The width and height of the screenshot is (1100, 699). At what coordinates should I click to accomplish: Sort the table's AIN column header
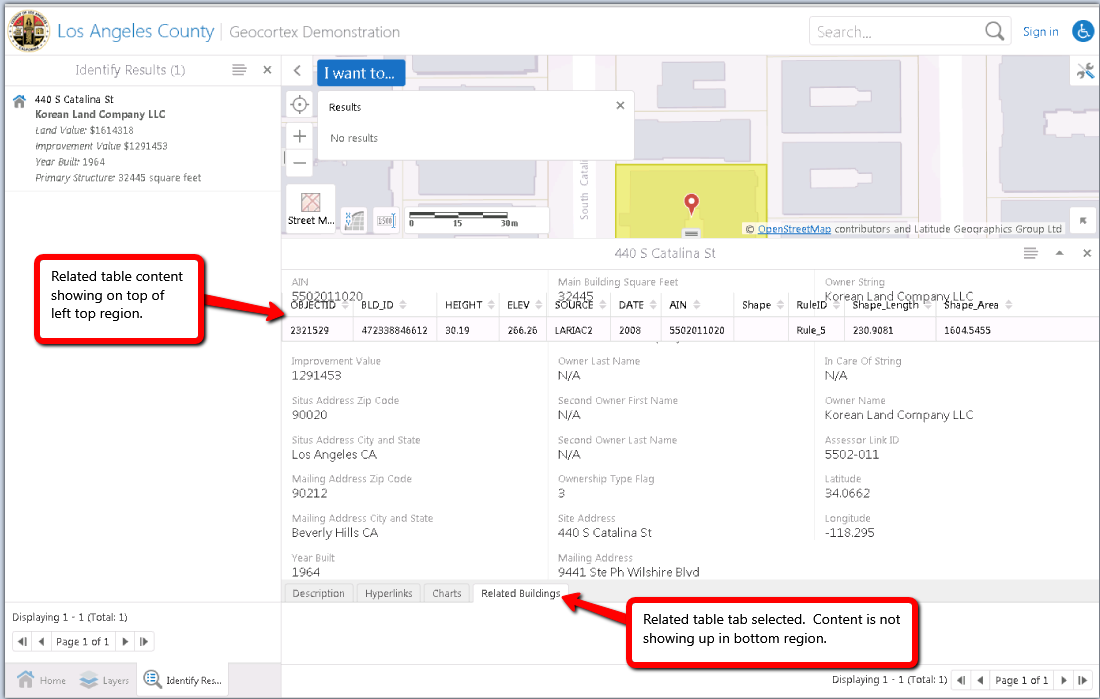pos(685,305)
